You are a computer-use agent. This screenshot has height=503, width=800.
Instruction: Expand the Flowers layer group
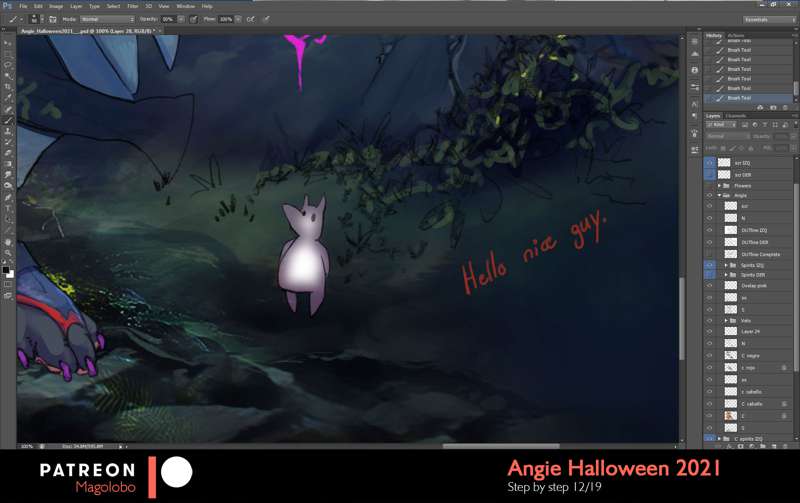click(x=721, y=185)
